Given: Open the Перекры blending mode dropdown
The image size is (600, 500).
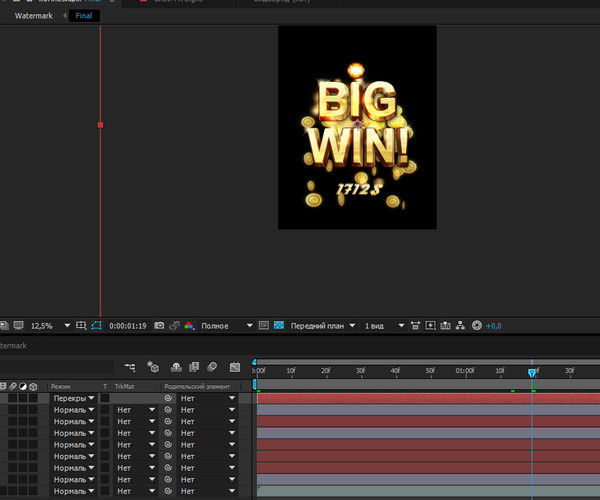Looking at the screenshot, I should pos(73,398).
